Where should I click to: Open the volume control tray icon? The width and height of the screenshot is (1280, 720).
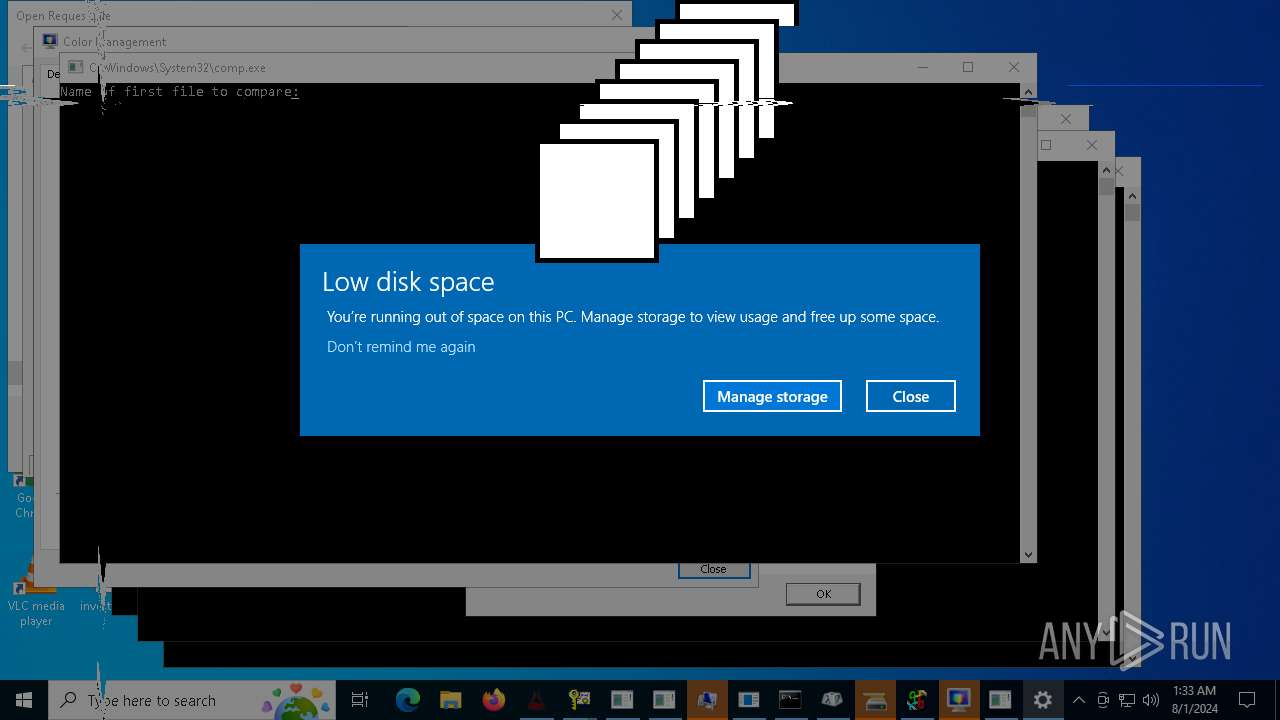click(x=1151, y=700)
